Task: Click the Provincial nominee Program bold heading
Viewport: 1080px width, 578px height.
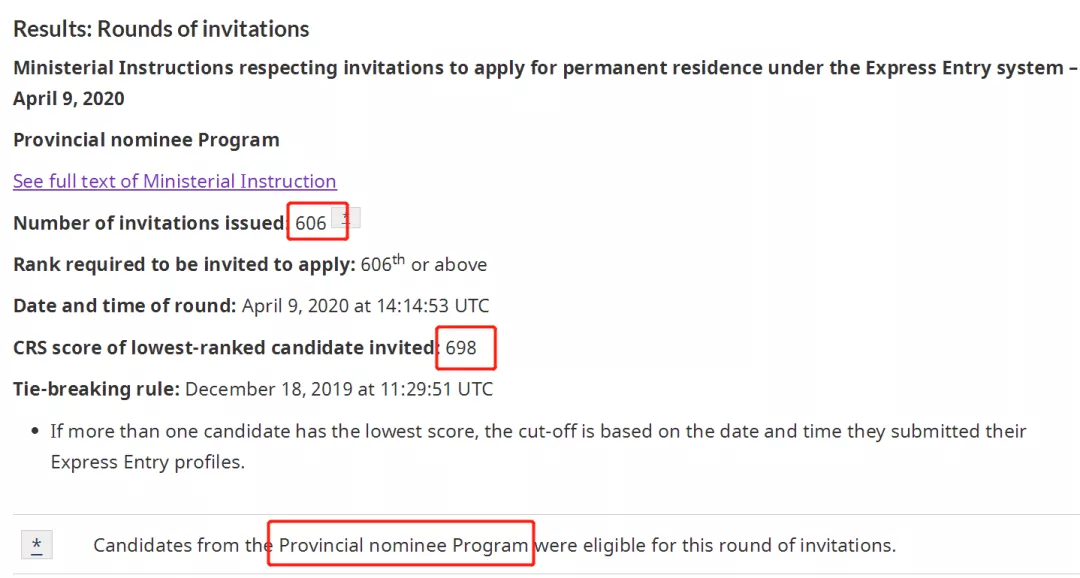Action: coord(146,140)
